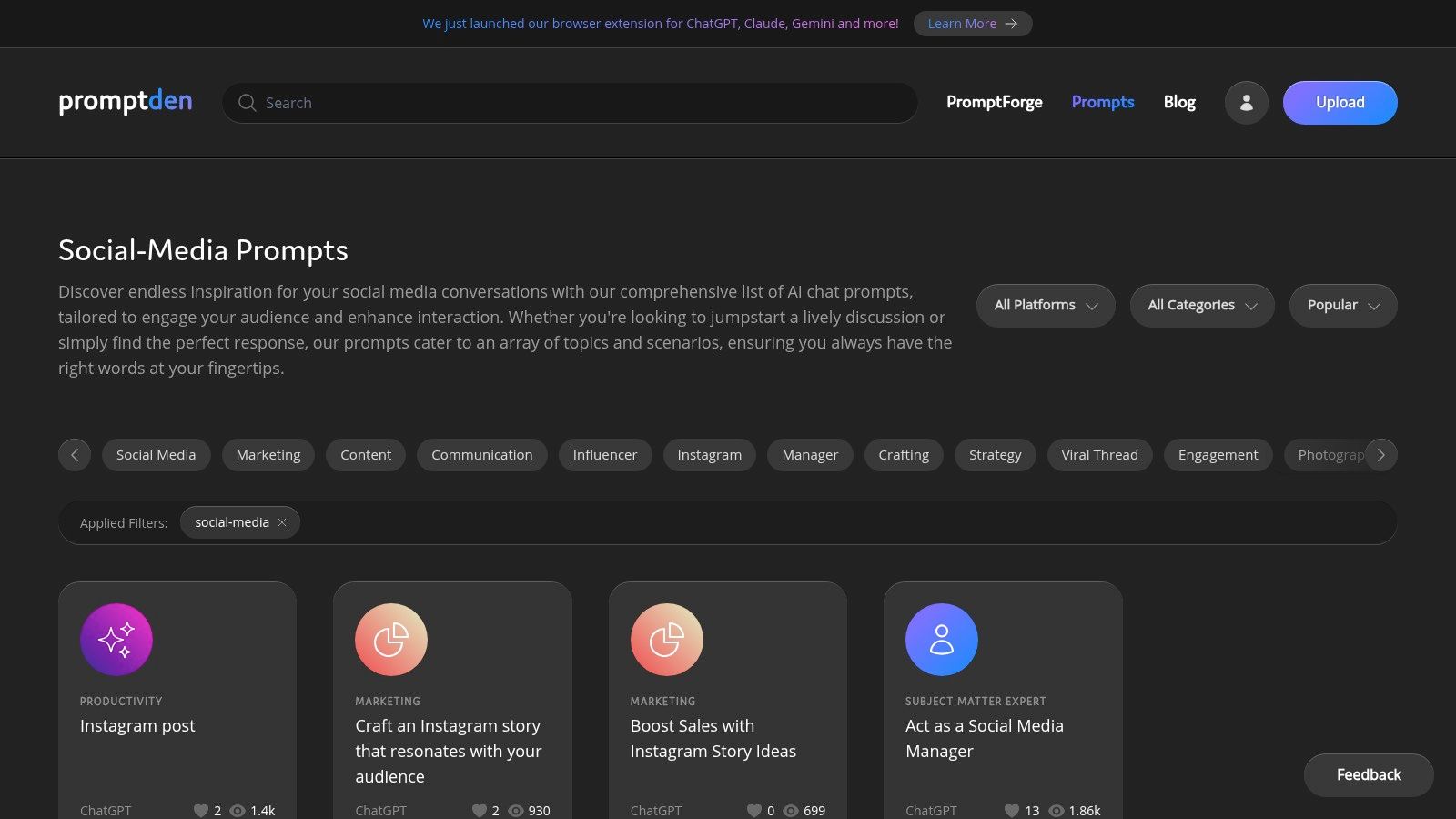The image size is (1456, 819).
Task: Click Learn More in the announcement banner
Action: click(972, 24)
